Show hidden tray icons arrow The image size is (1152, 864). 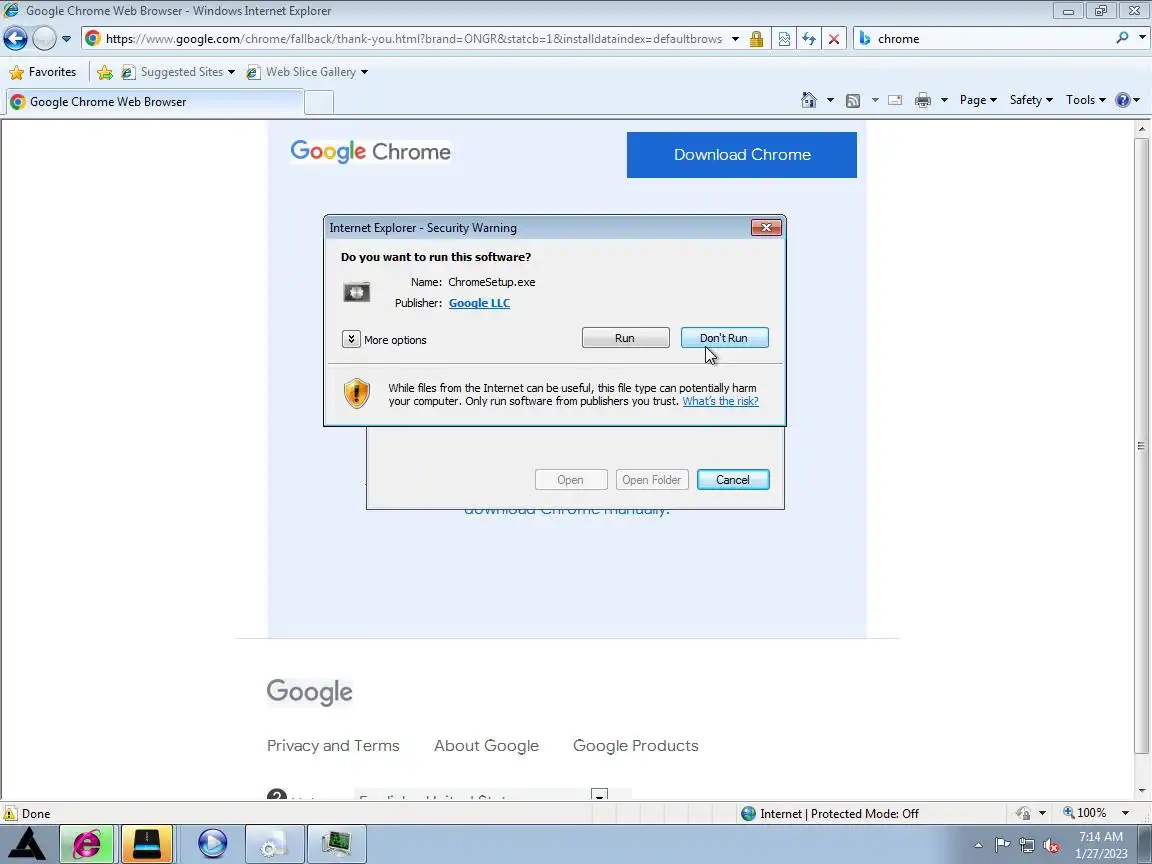click(x=978, y=846)
